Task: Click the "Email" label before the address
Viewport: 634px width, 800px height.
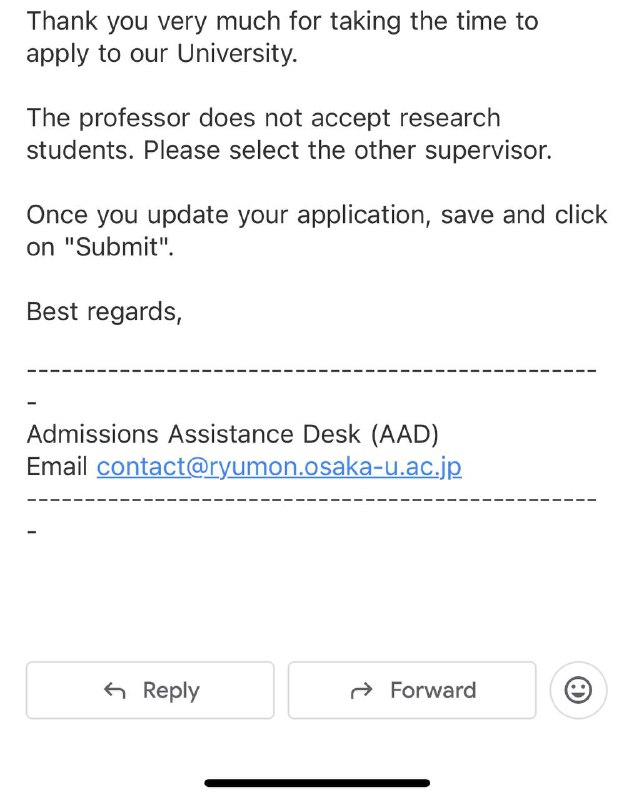Action: pyautogui.click(x=57, y=467)
